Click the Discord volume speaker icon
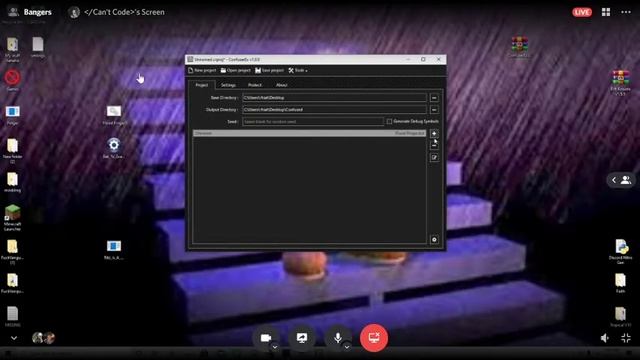This screenshot has height=360, width=640. tap(605, 338)
